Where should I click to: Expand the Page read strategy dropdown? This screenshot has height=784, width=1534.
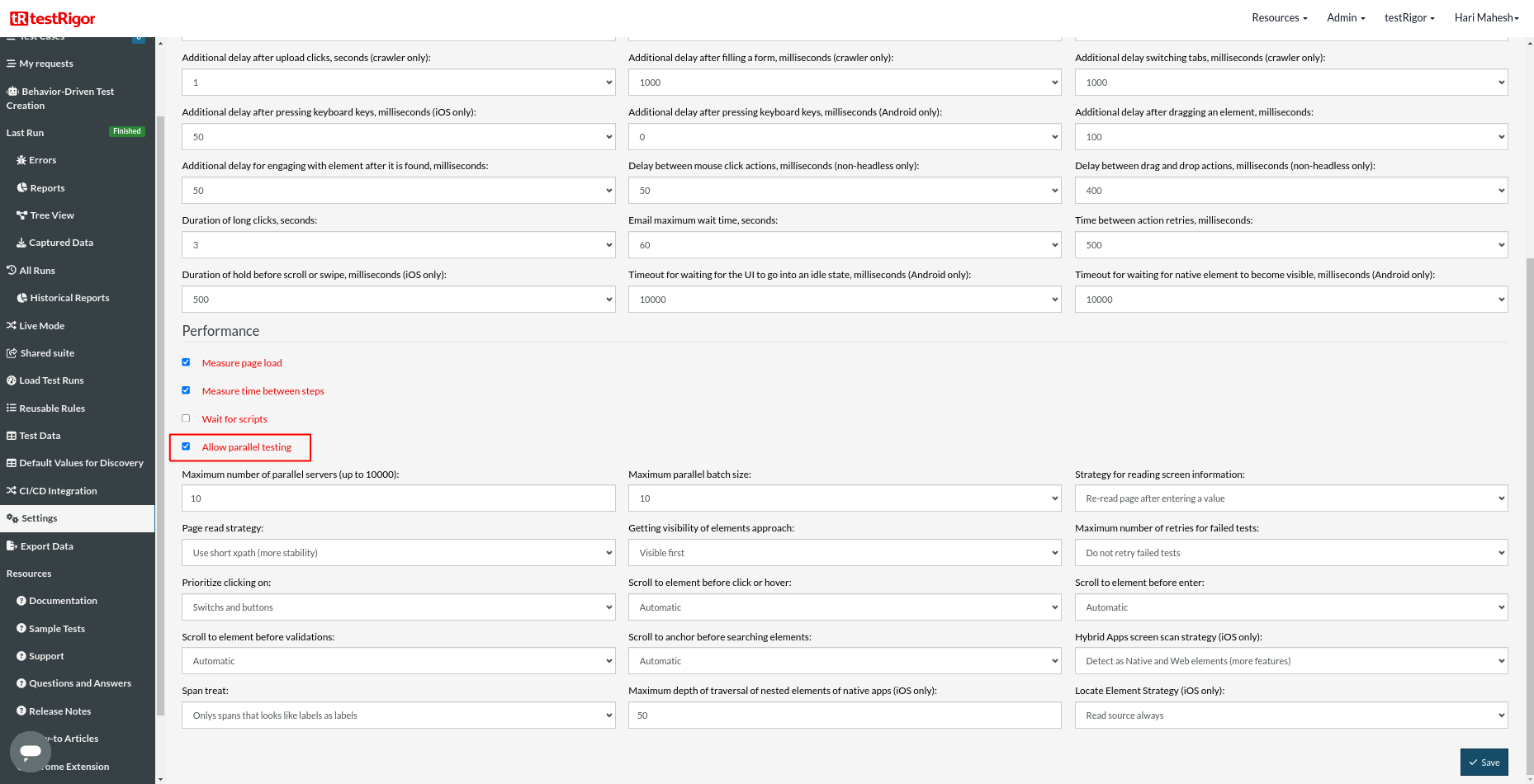pyautogui.click(x=398, y=553)
